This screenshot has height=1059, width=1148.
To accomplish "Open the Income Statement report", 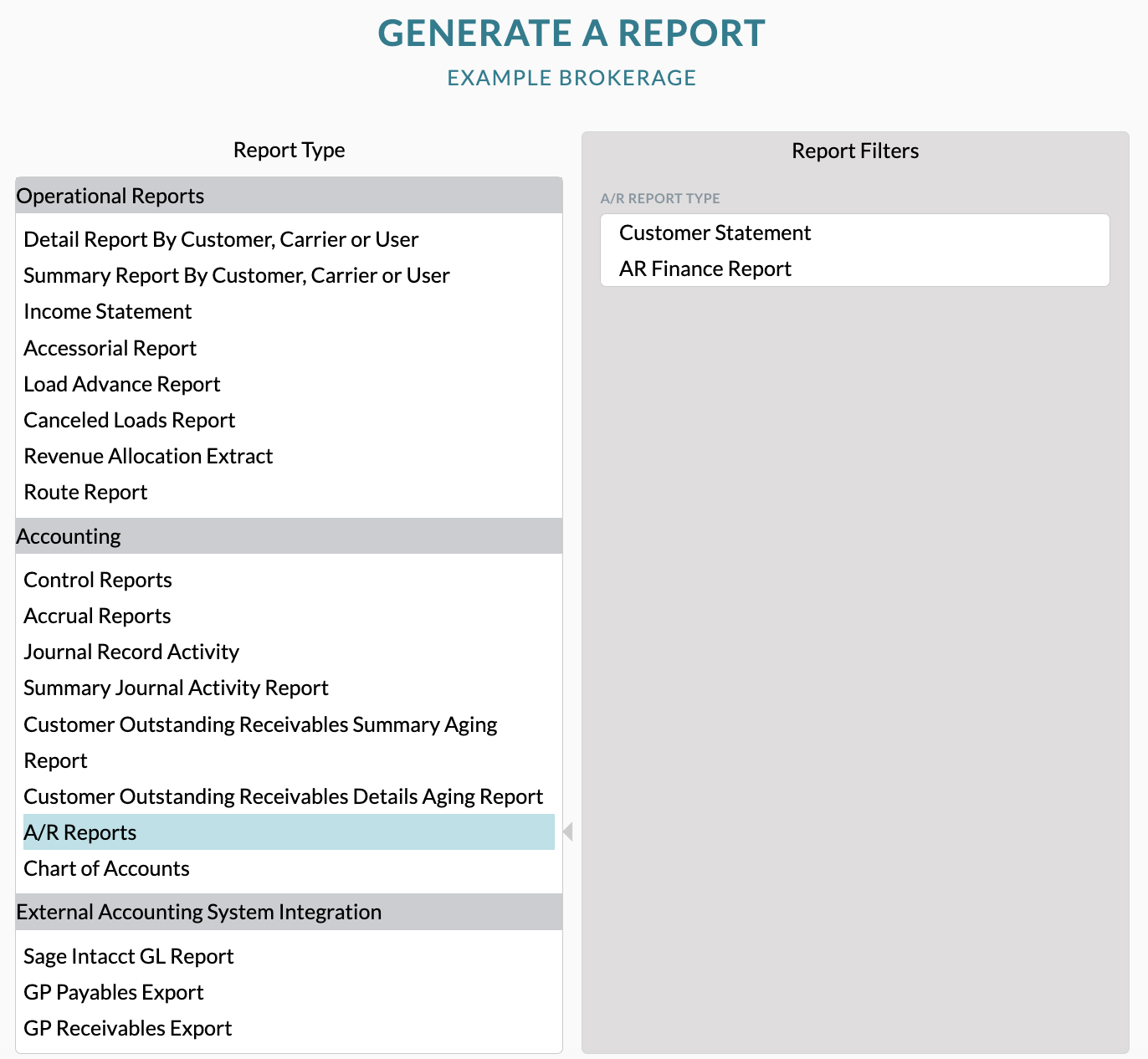I will coord(107,311).
